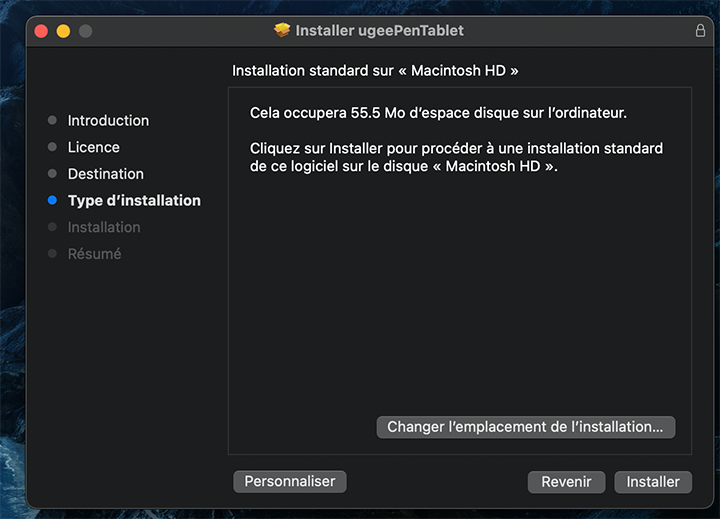Close the installer with the red button

41,31
